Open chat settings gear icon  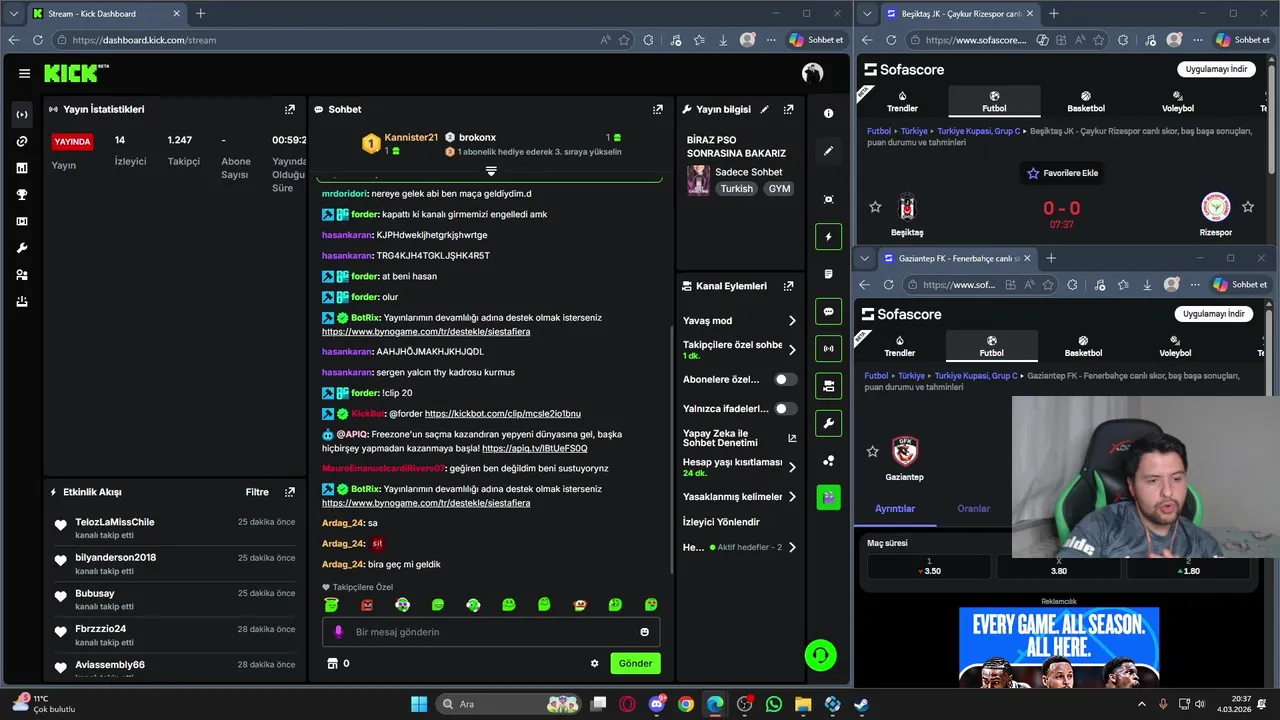tap(595, 663)
